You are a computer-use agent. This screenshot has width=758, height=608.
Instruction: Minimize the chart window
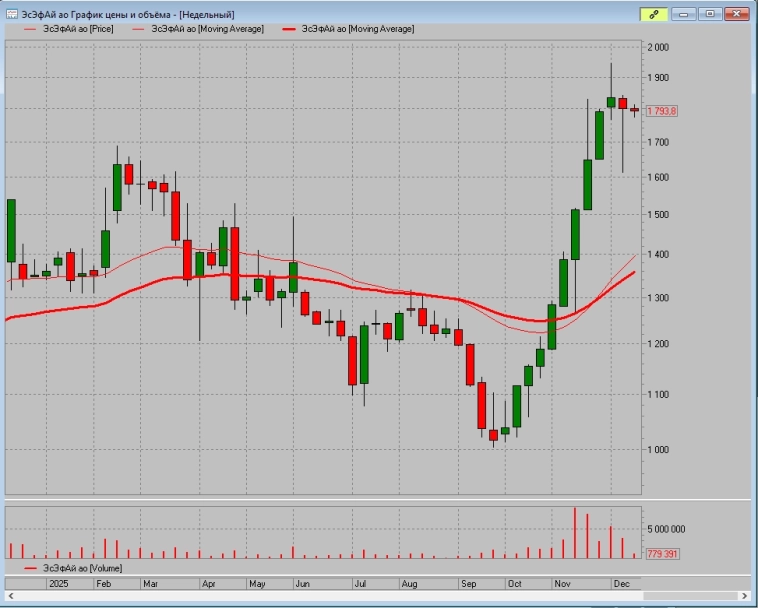[x=684, y=14]
